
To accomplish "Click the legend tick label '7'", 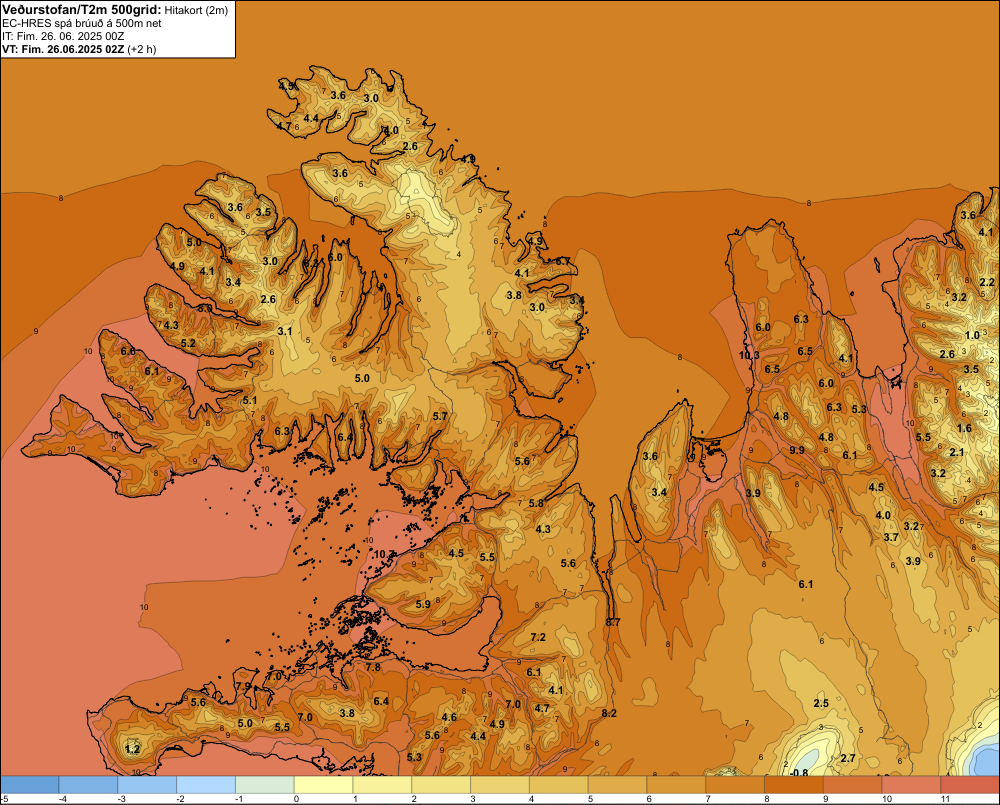I will tap(708, 799).
